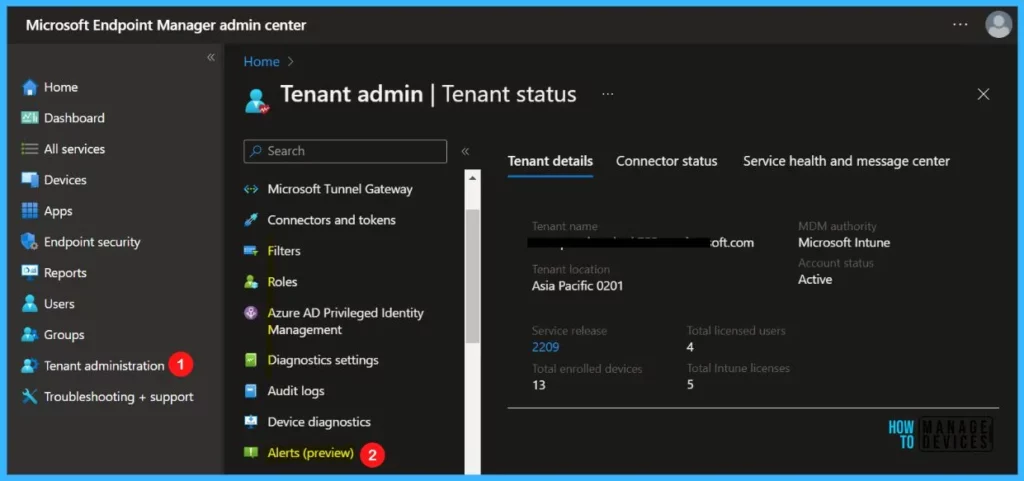Open Users in the sidebar

click(x=59, y=304)
